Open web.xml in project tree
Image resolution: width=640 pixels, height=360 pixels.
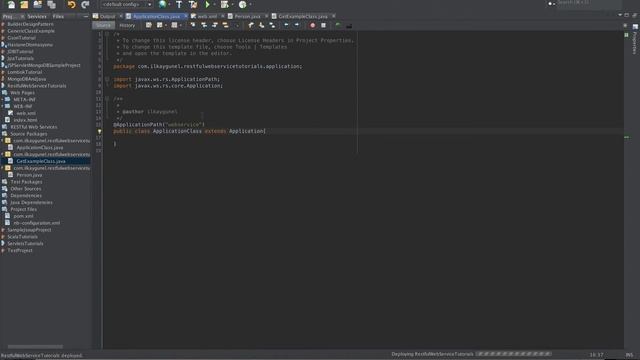pyautogui.click(x=26, y=113)
